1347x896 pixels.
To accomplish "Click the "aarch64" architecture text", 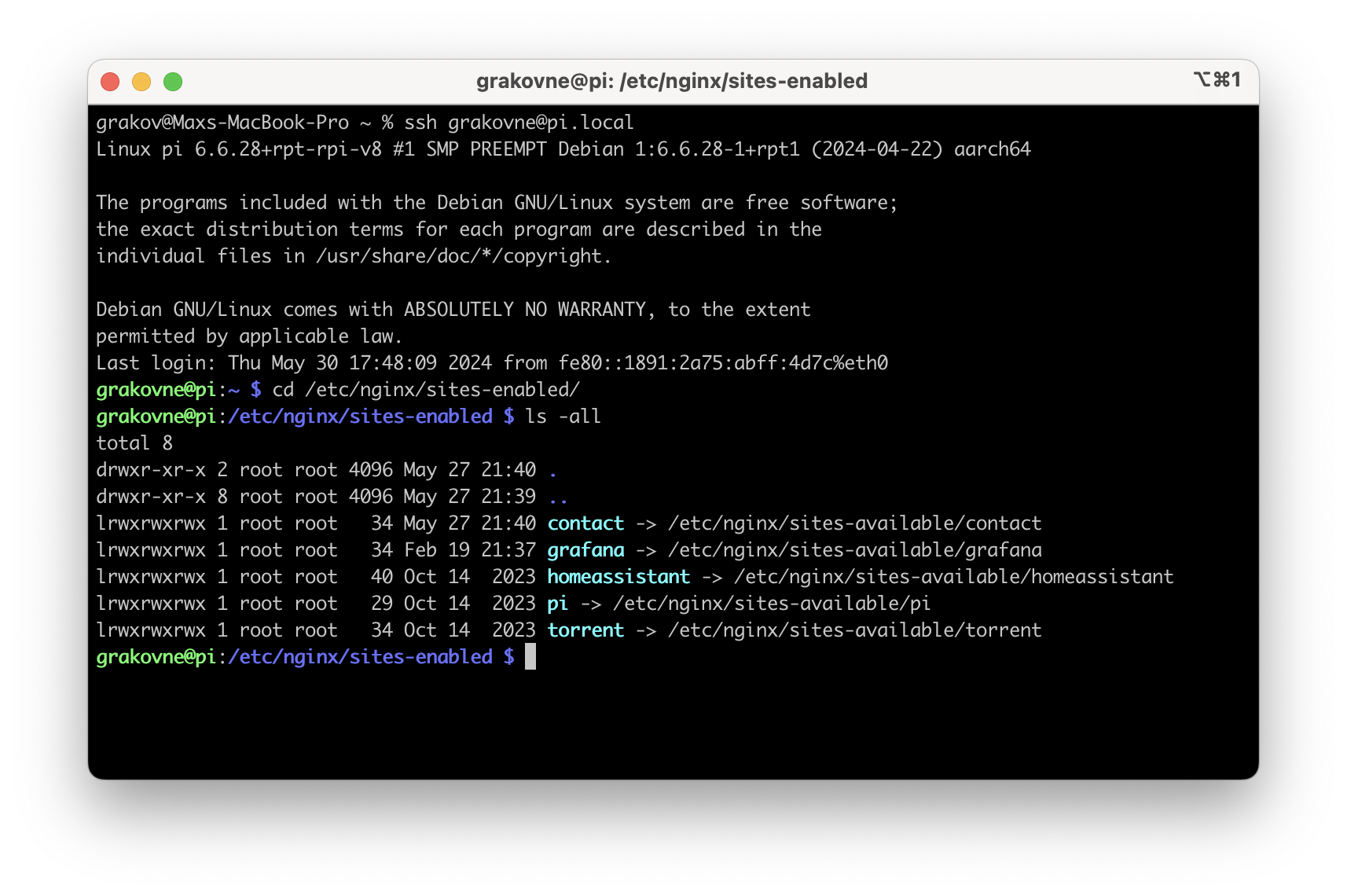I will (x=993, y=149).
